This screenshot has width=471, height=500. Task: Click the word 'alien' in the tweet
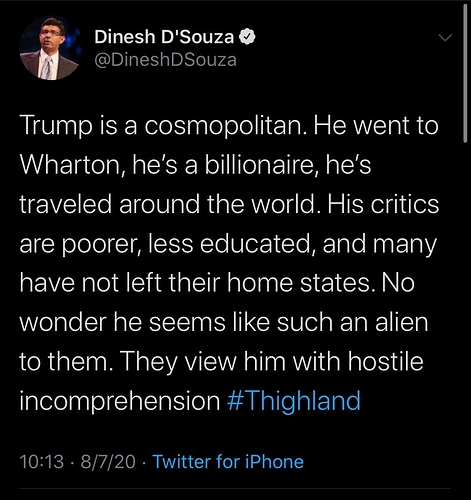tap(402, 322)
